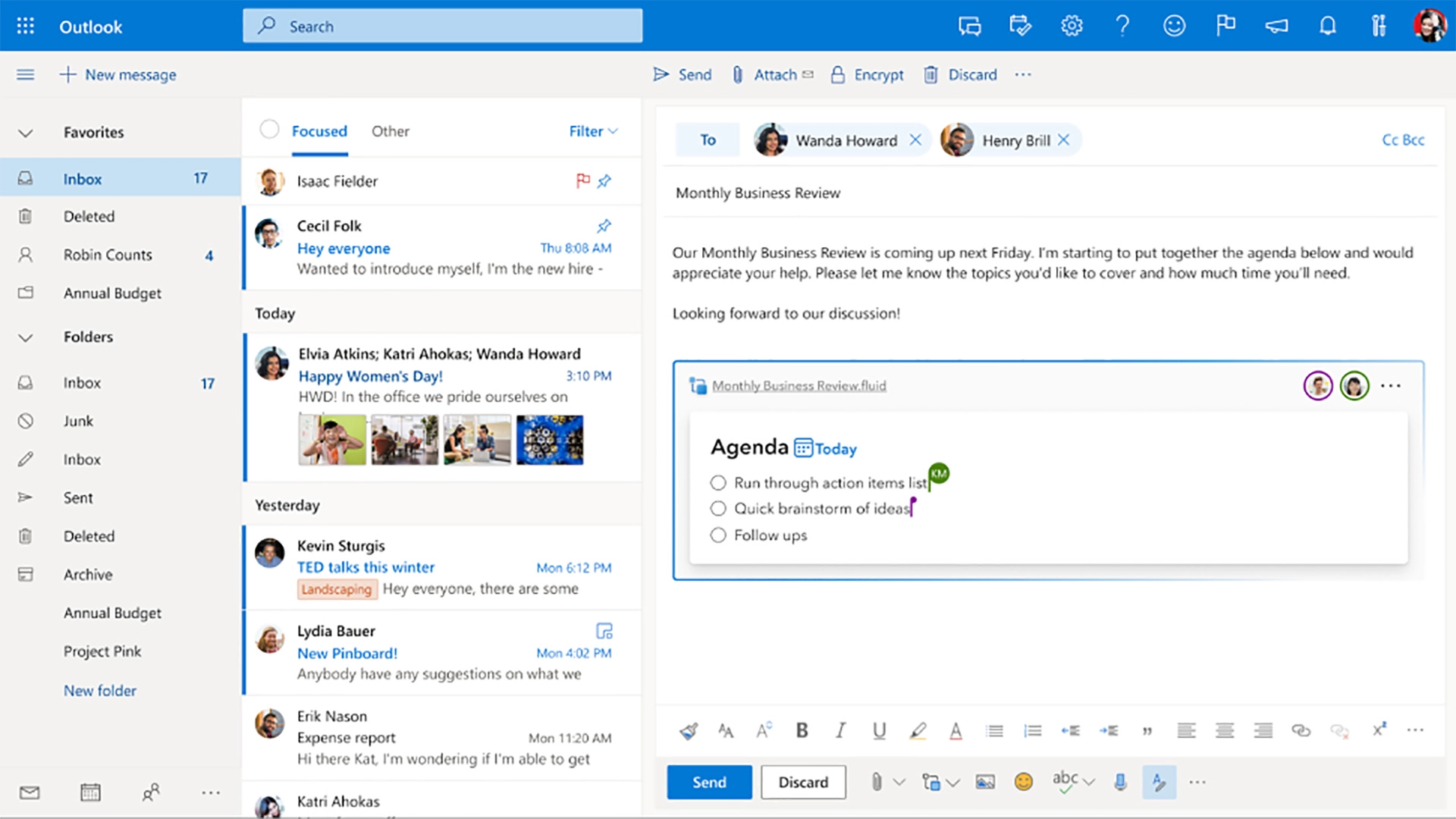
Task: Check the 'Follow ups' agenda item
Action: (718, 535)
